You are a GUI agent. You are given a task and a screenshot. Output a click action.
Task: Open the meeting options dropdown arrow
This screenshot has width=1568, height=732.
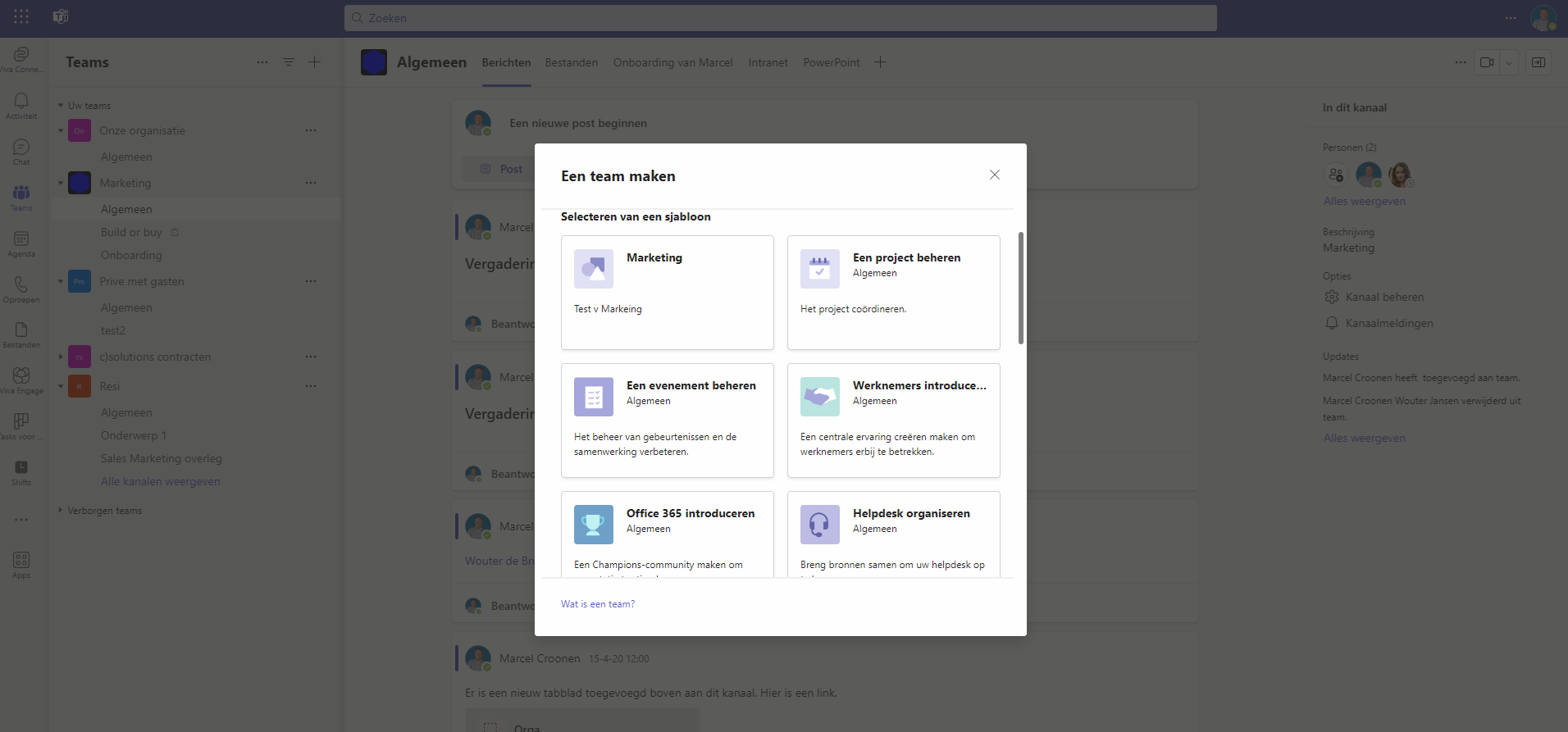coord(1509,62)
